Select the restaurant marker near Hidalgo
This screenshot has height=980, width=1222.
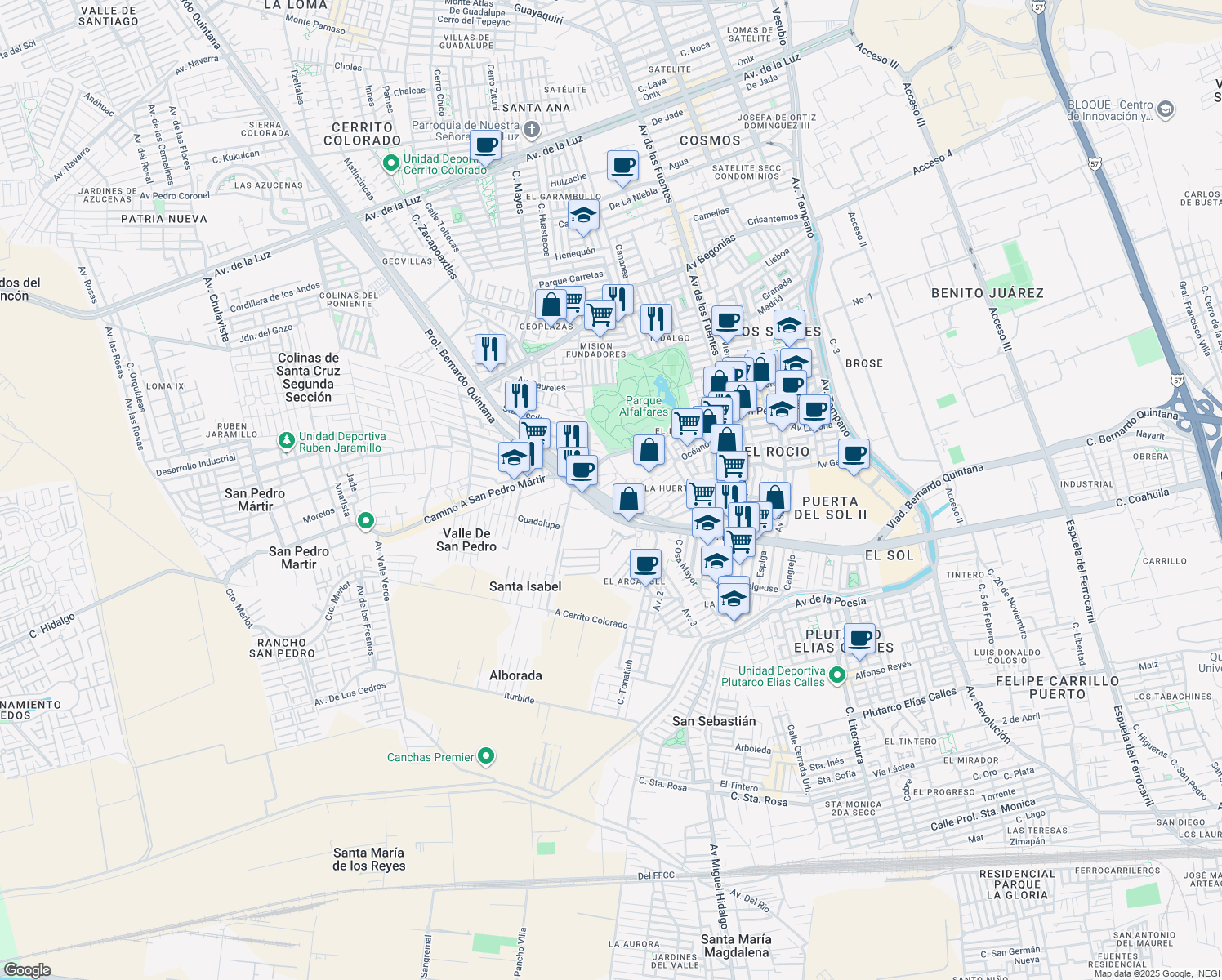[654, 317]
